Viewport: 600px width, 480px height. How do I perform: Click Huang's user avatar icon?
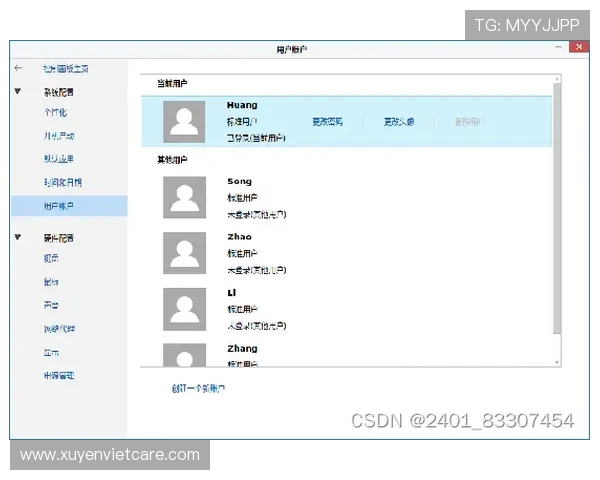tap(184, 121)
